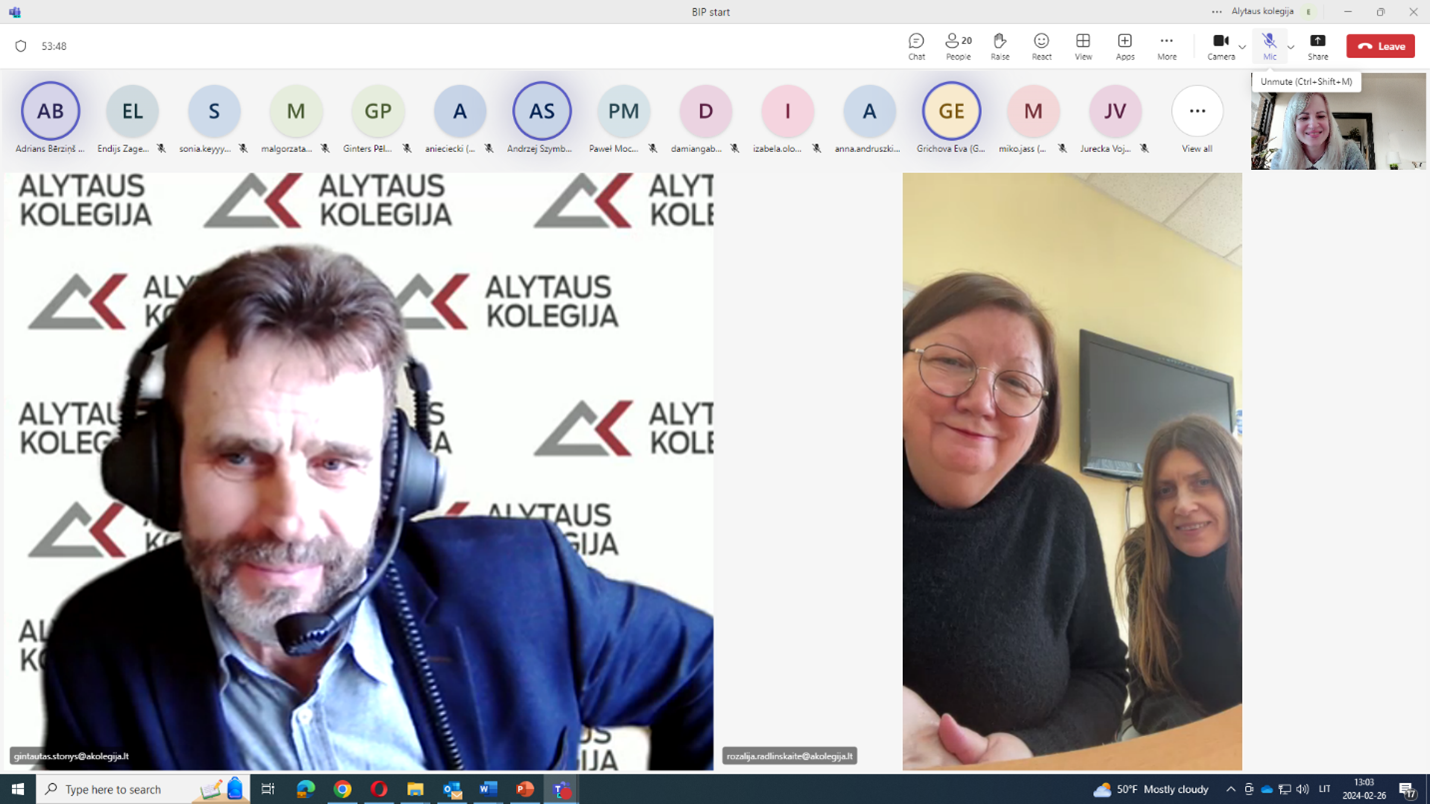
Task: Click the gintautas.stonys@akolegija.lt name label
Action: coord(71,756)
